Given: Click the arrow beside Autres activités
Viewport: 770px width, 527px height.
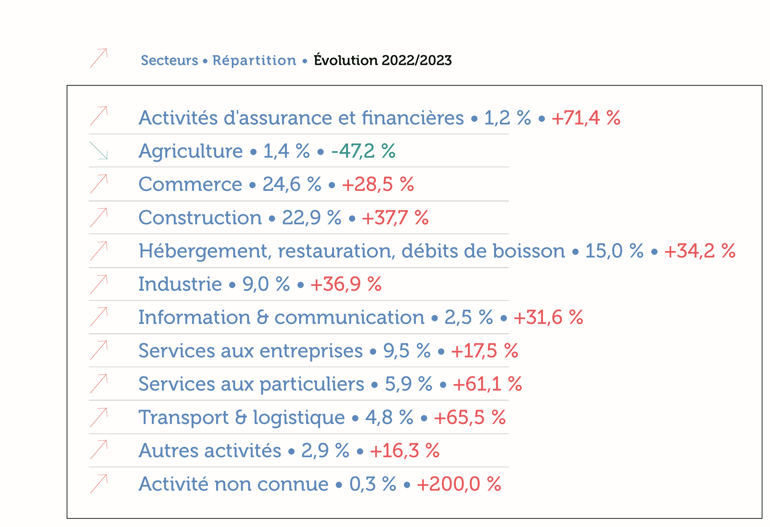Looking at the screenshot, I should (98, 451).
